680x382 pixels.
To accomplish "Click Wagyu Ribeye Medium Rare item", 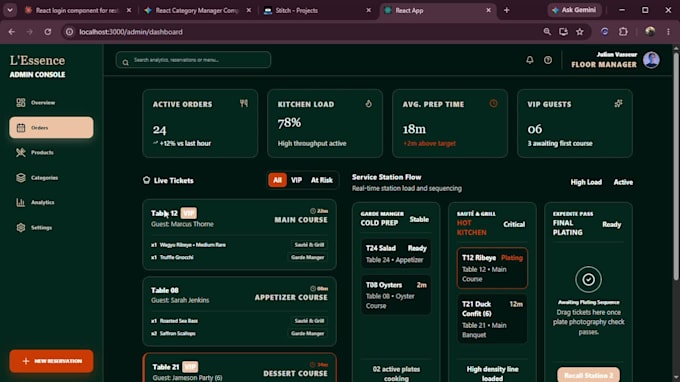I will coord(193,245).
